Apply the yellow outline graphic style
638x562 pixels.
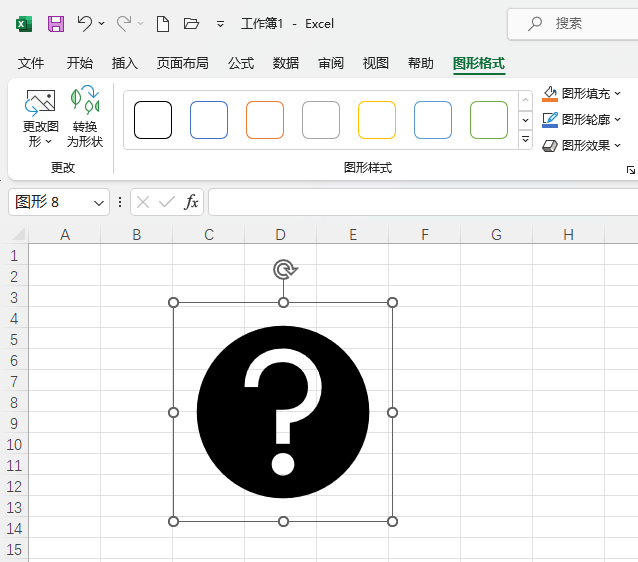pyautogui.click(x=377, y=120)
